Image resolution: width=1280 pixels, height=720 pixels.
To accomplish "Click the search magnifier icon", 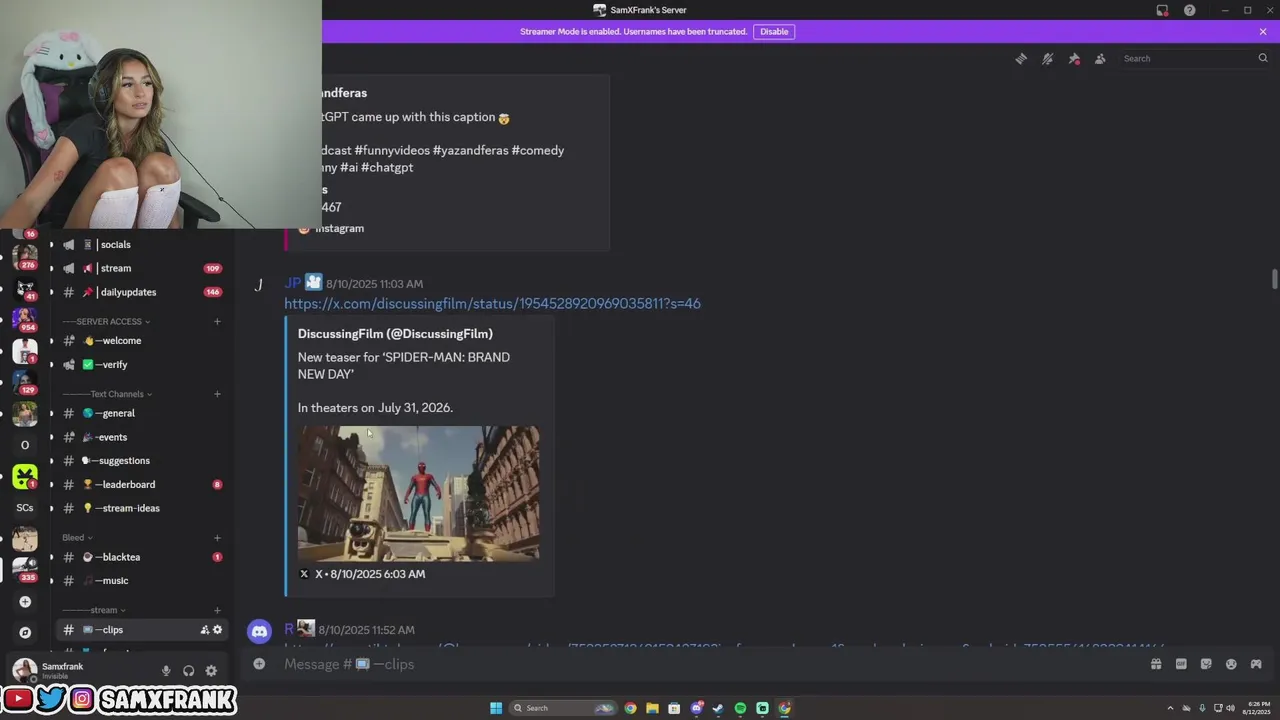I will (x=1263, y=59).
